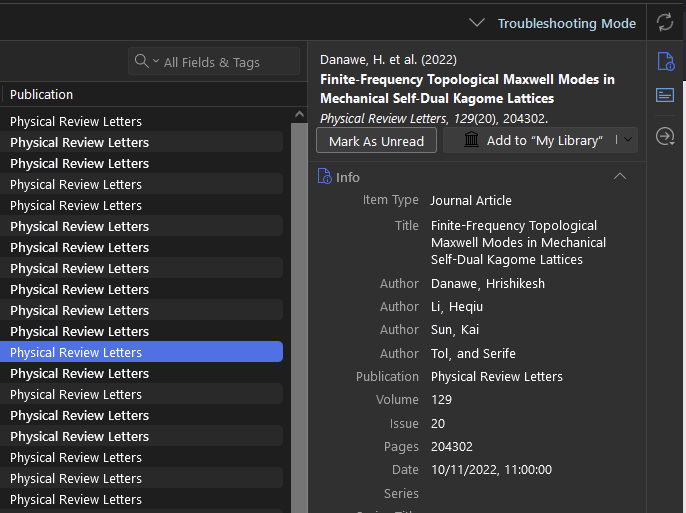The width and height of the screenshot is (686, 513).
Task: Click the Volume value 129
Action: (x=441, y=399)
